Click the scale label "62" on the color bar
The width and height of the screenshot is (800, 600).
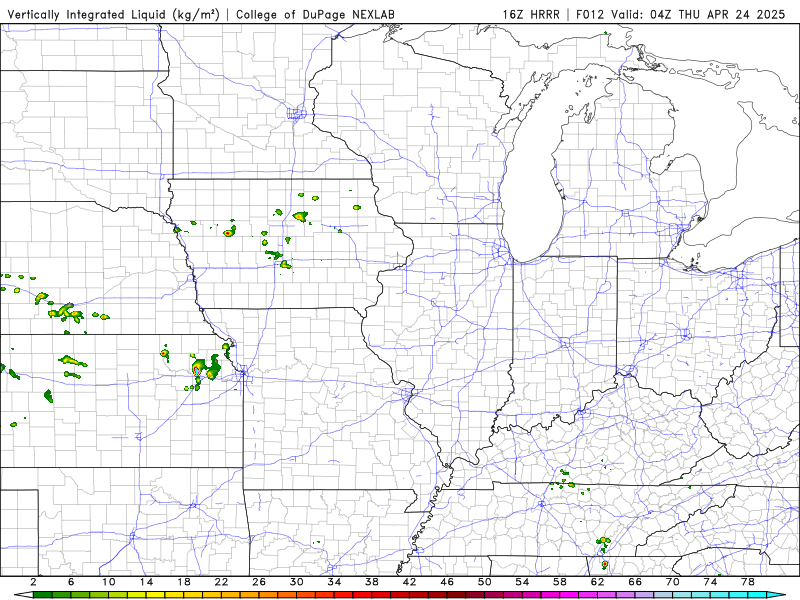coord(597,582)
